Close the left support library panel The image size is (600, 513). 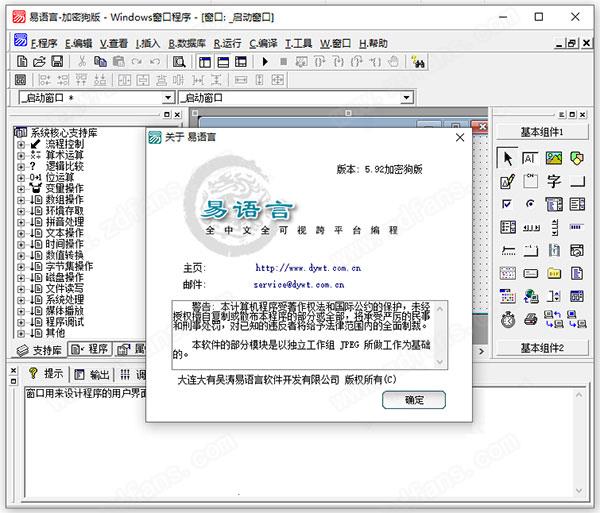coord(177,114)
